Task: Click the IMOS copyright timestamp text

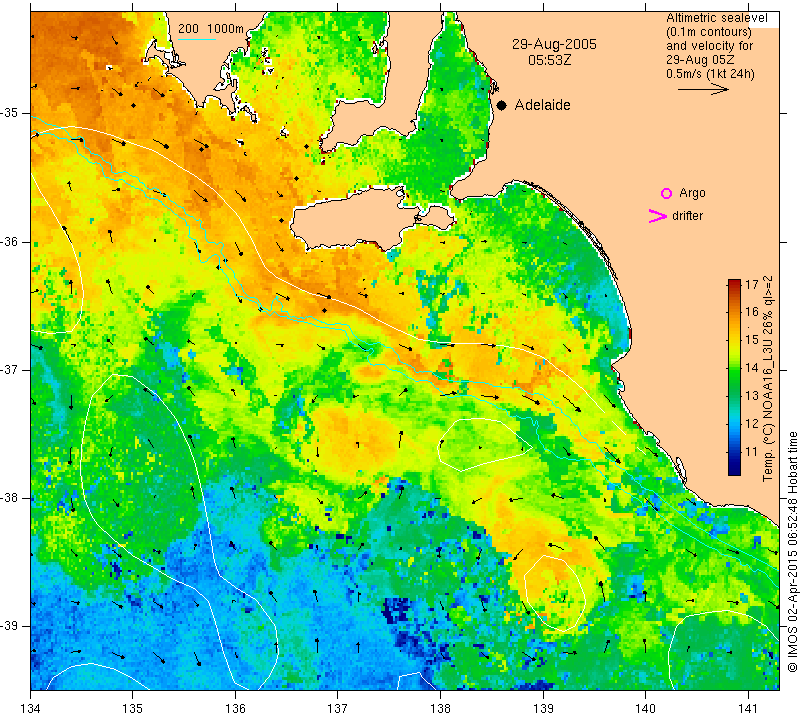Action: pyautogui.click(x=792, y=551)
